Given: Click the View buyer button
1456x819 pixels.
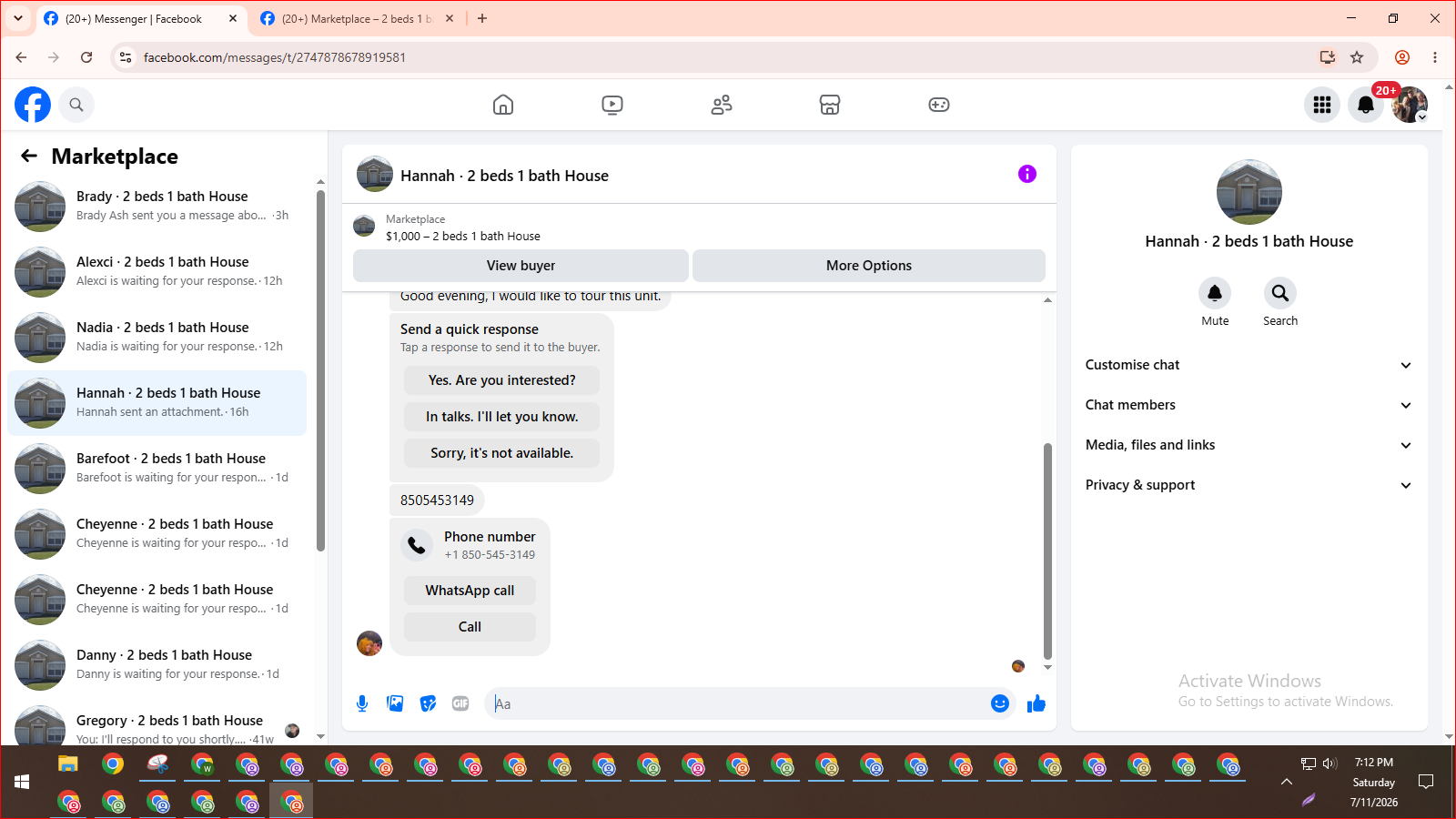Looking at the screenshot, I should [x=521, y=266].
